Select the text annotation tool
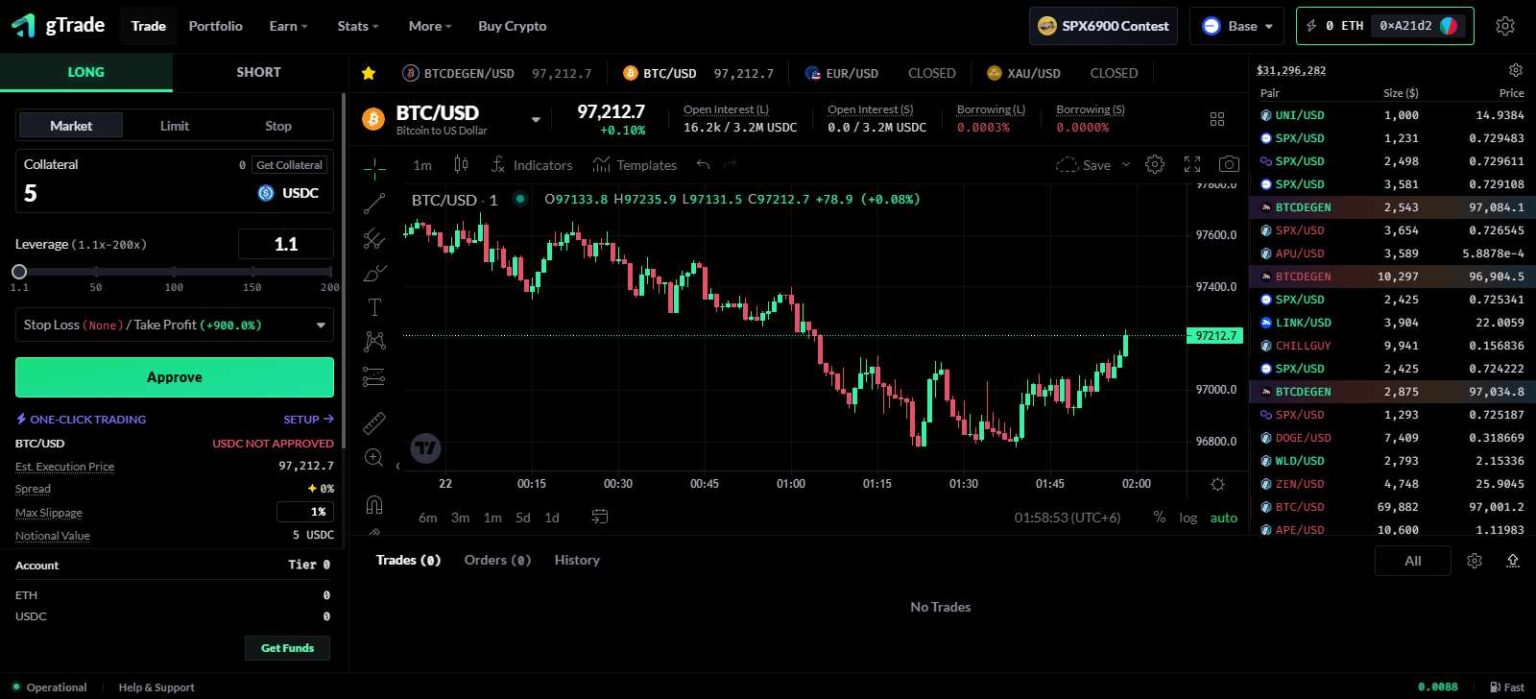 [x=374, y=306]
